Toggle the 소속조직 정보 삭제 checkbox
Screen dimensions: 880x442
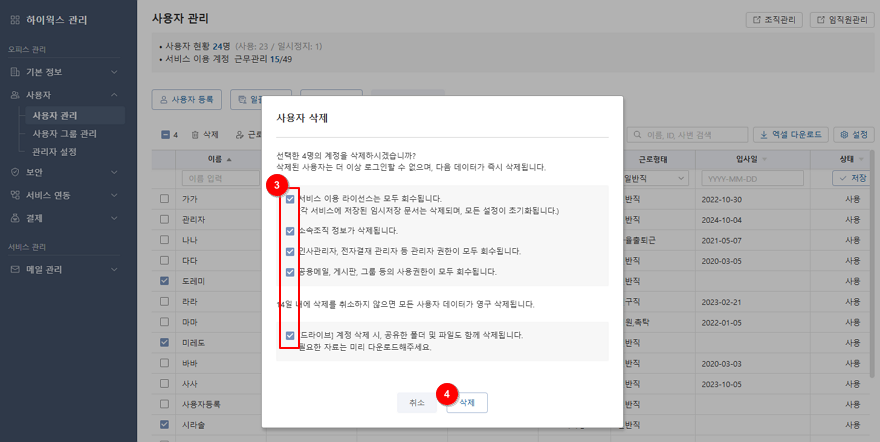coord(290,230)
